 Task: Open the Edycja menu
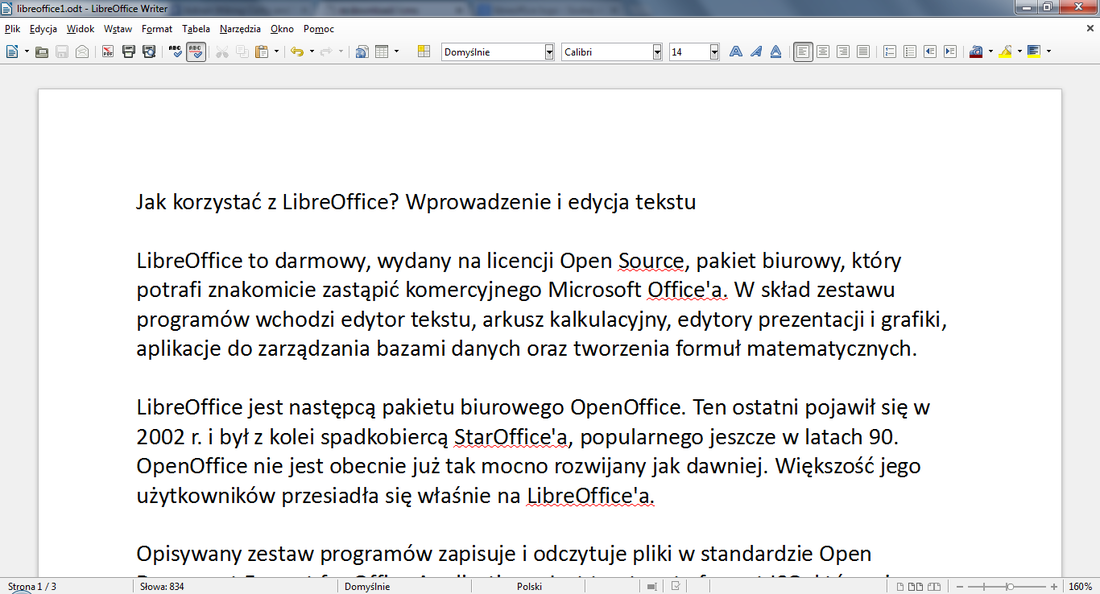(x=43, y=29)
